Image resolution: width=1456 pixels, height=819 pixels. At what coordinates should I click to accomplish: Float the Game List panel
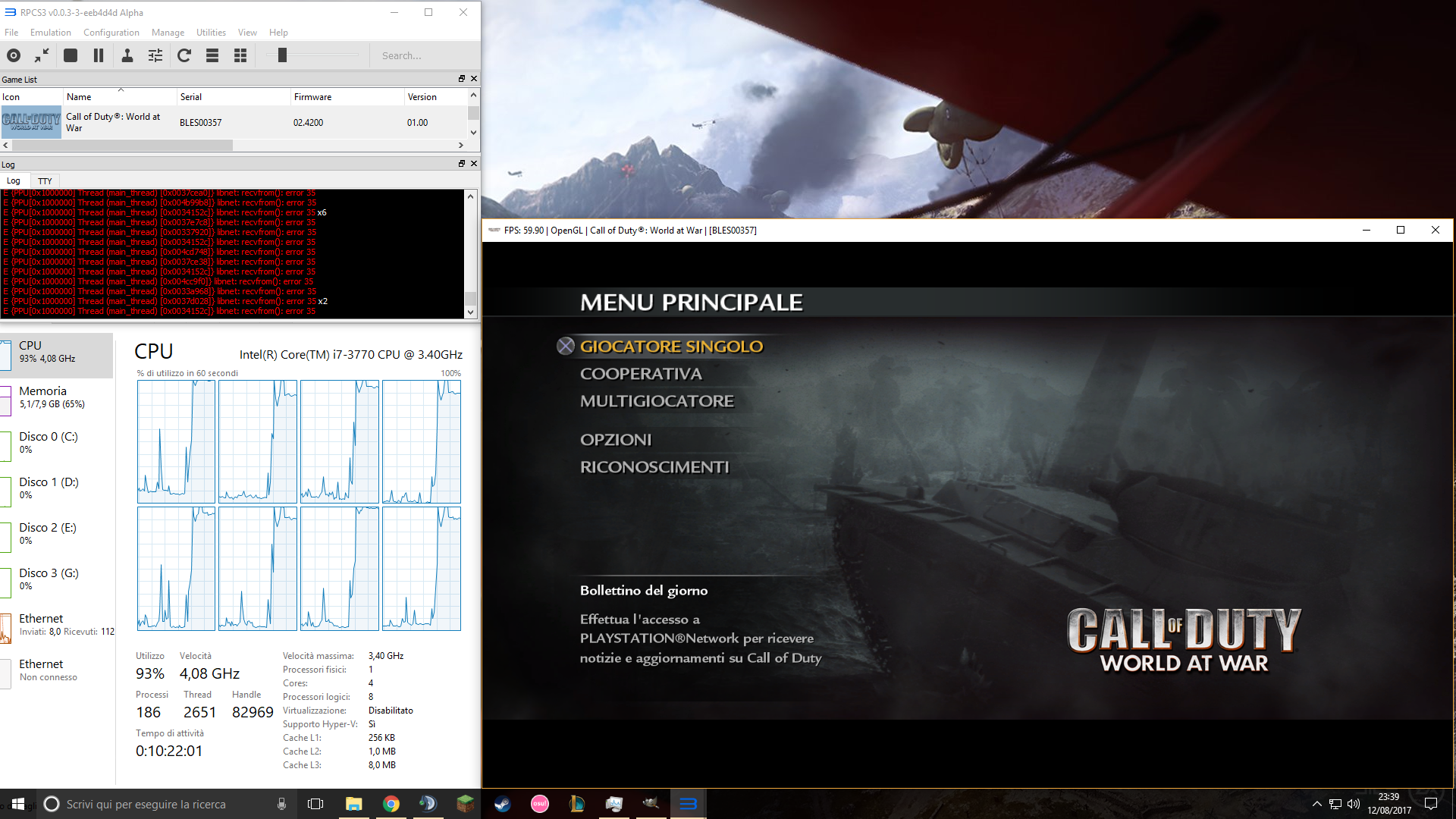[461, 79]
